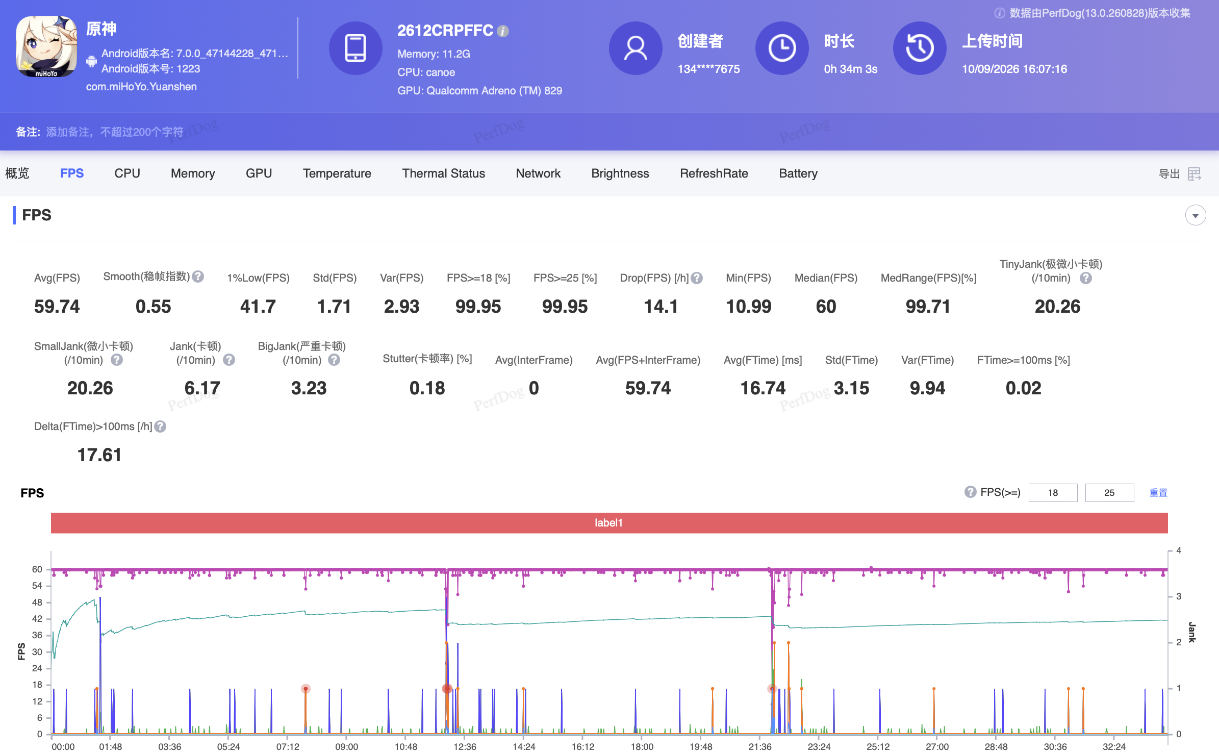
Task: Click the upload time history icon
Action: tap(919, 48)
